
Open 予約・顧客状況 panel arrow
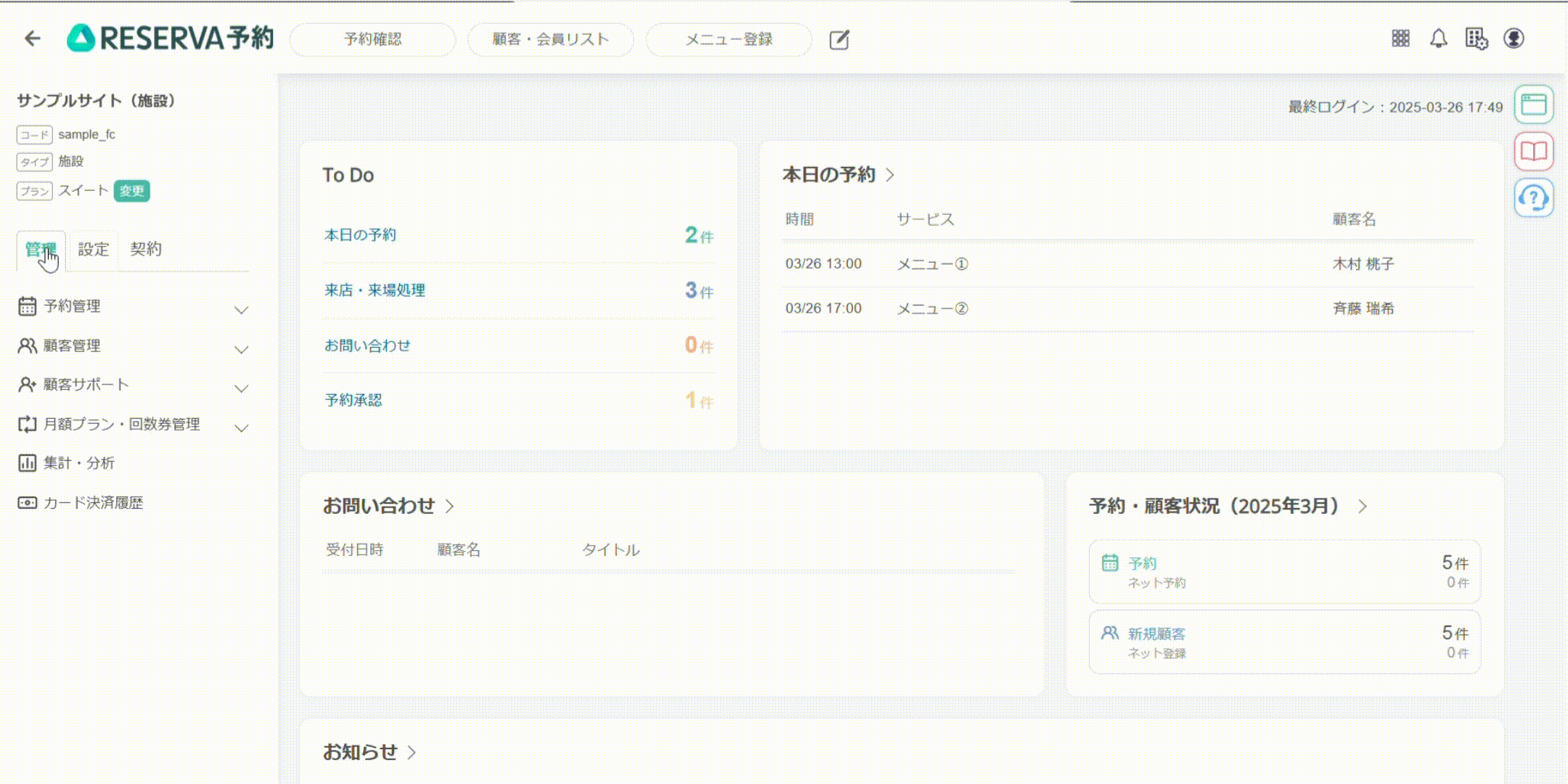click(x=1363, y=506)
